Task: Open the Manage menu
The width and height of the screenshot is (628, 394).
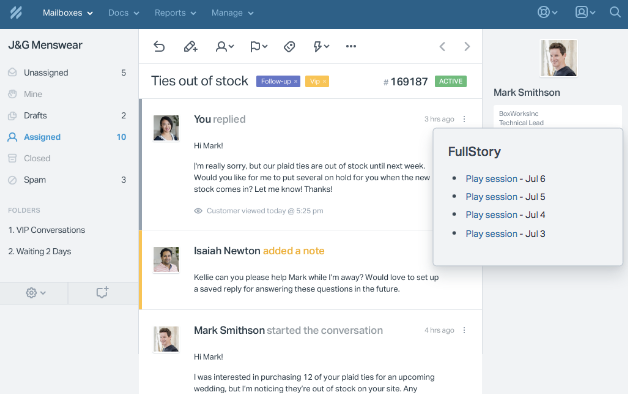Action: [x=232, y=13]
